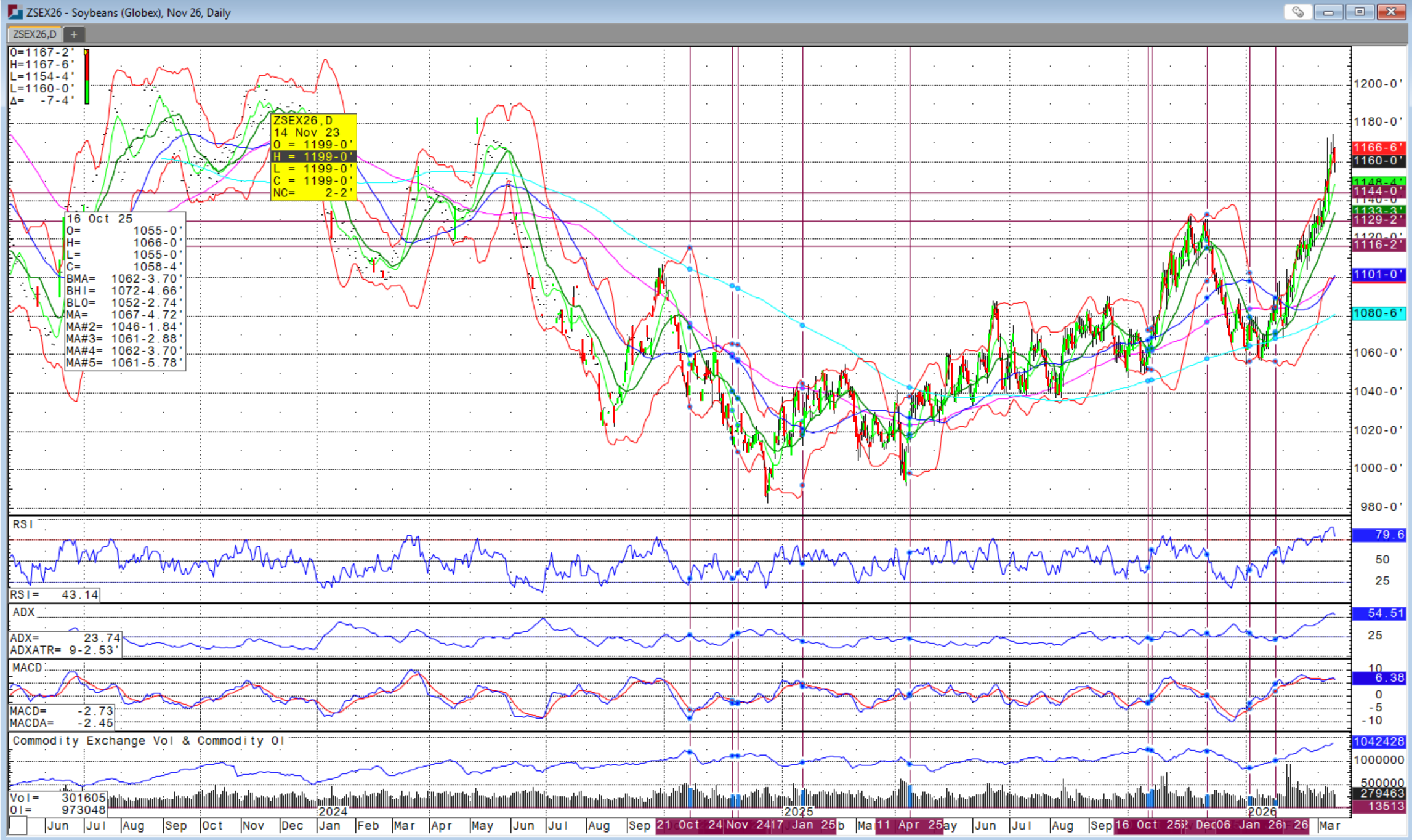Click small empty box left of time axis

pyautogui.click(x=18, y=825)
